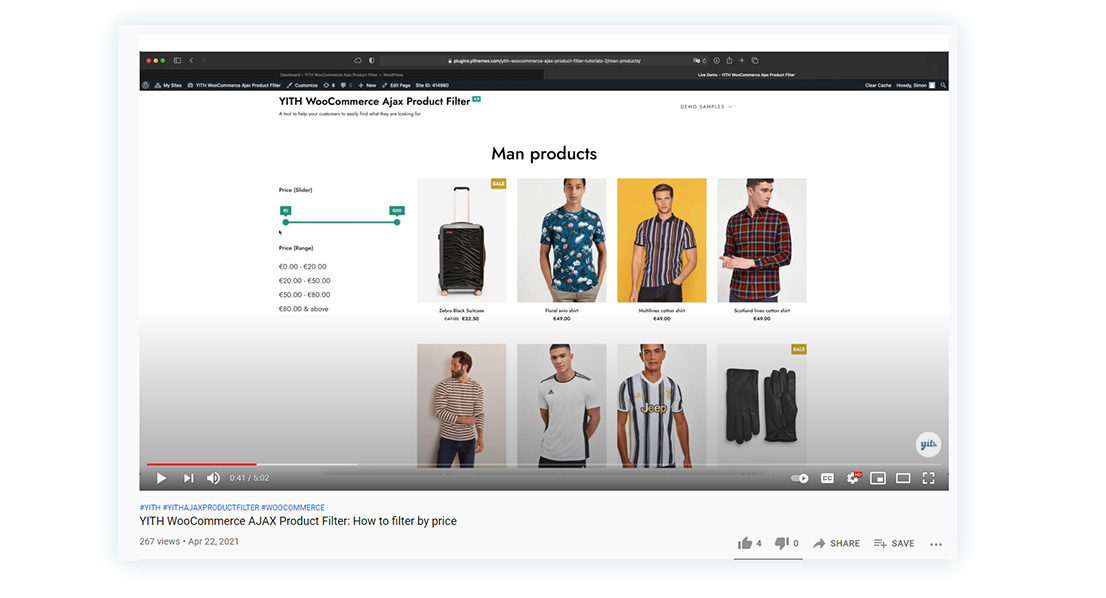
Task: Open the Jeep striped jersey product image
Action: (662, 405)
